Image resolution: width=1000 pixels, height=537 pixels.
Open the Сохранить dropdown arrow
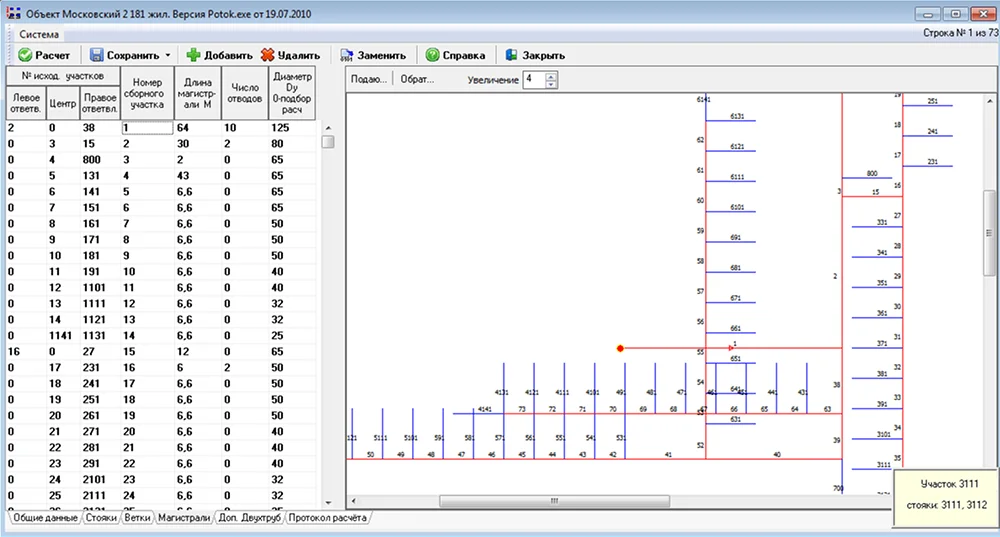coord(168,56)
